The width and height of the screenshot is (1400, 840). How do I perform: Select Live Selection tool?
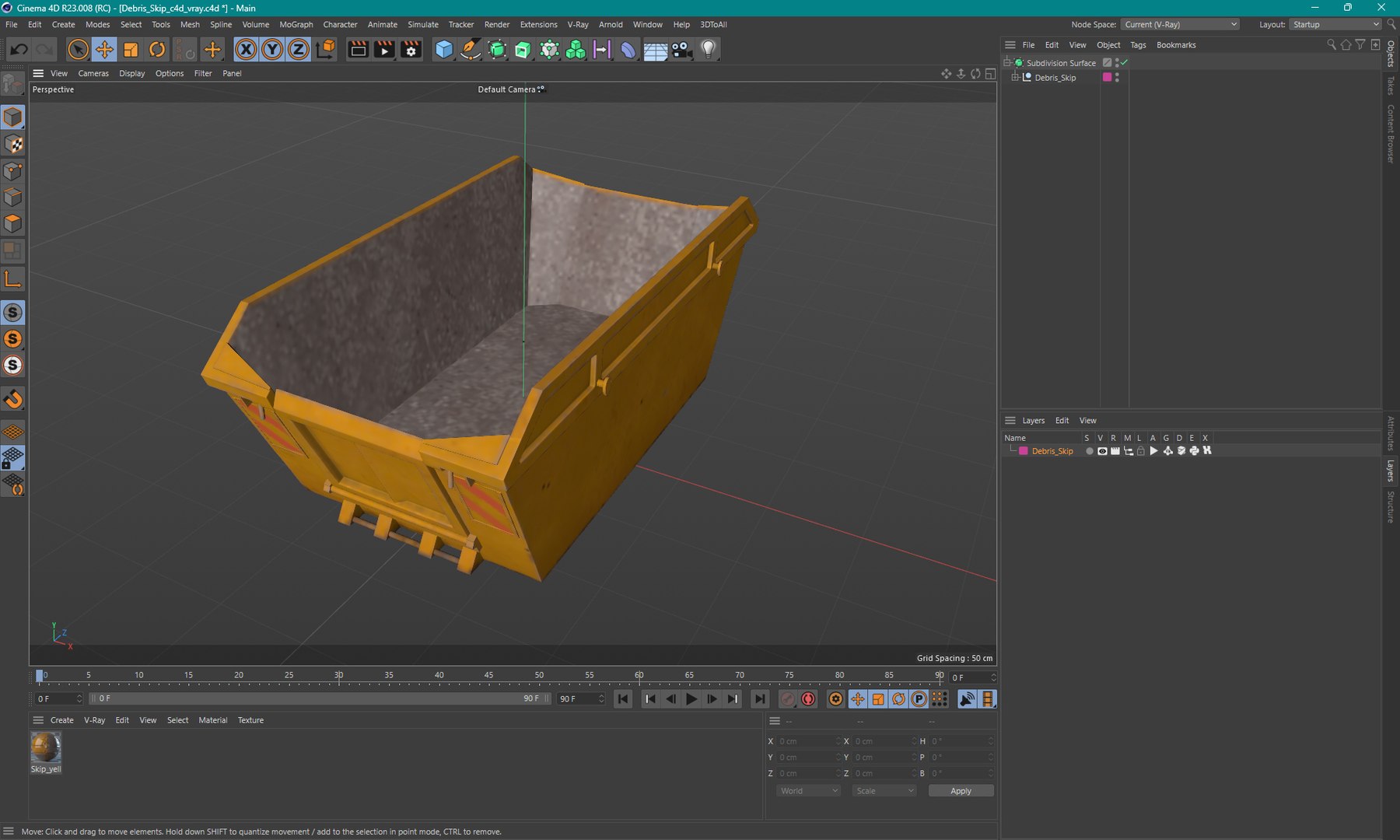point(78,50)
